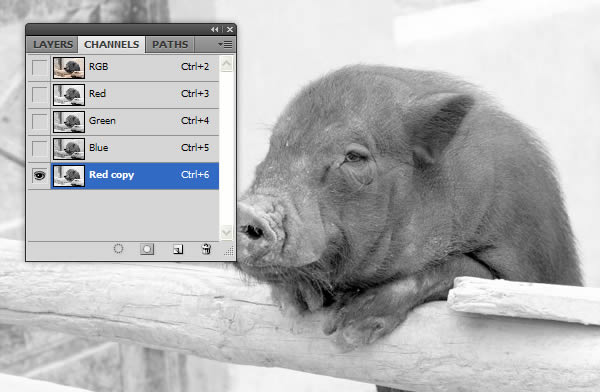Click the channel list scroll up arrow

pos(227,64)
